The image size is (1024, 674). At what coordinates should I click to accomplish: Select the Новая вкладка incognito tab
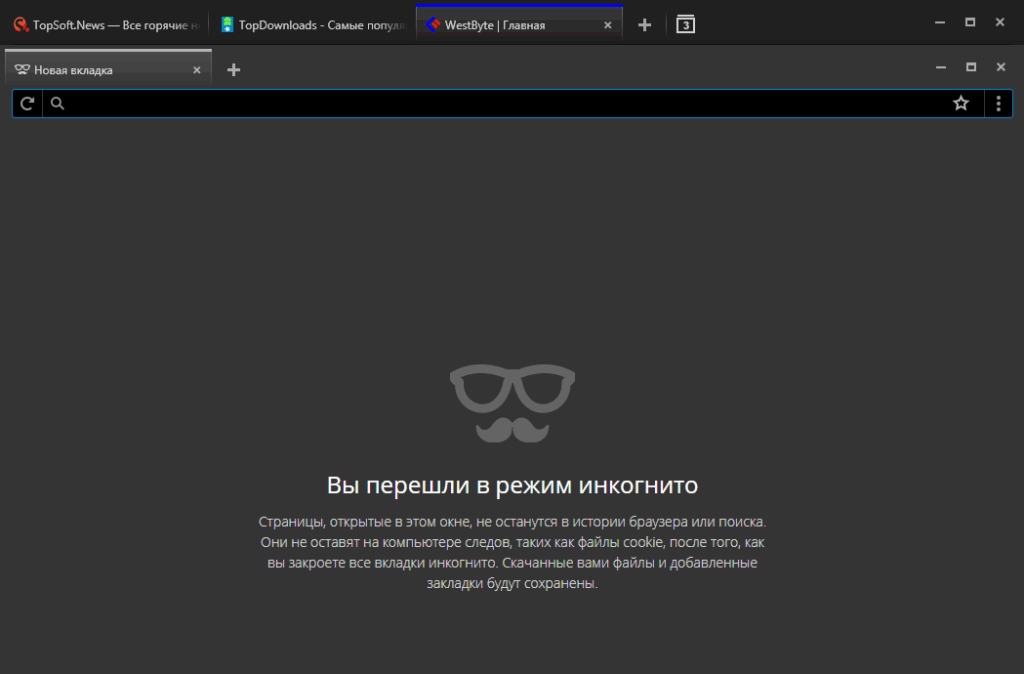(108, 69)
